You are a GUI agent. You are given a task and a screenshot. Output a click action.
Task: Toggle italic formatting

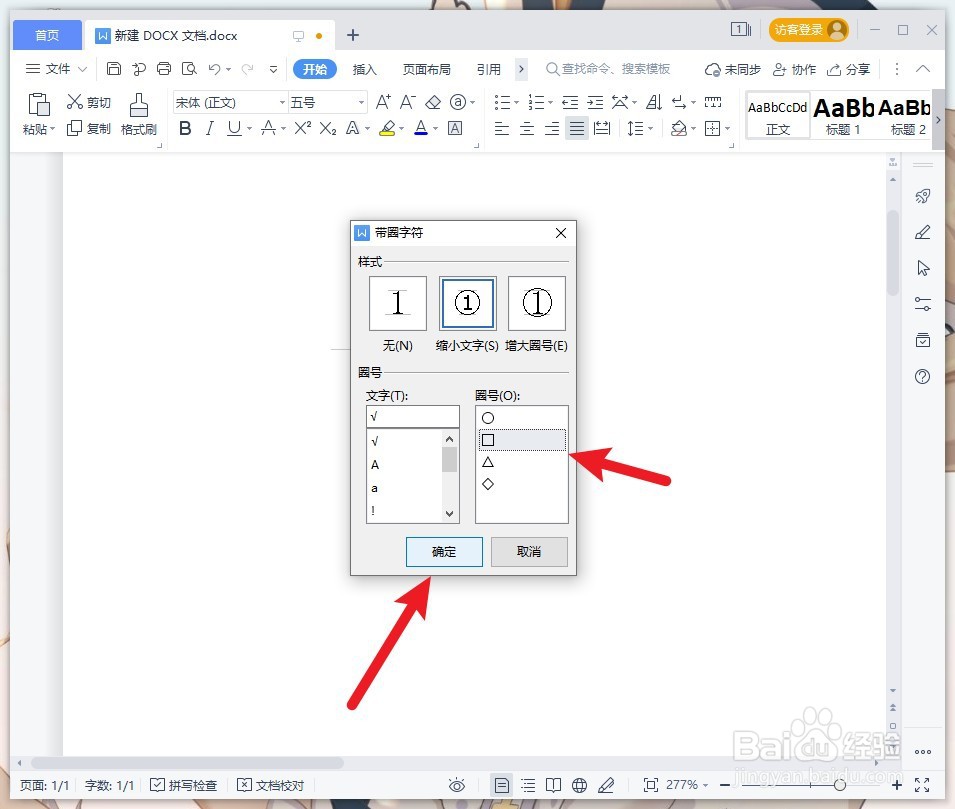[210, 129]
